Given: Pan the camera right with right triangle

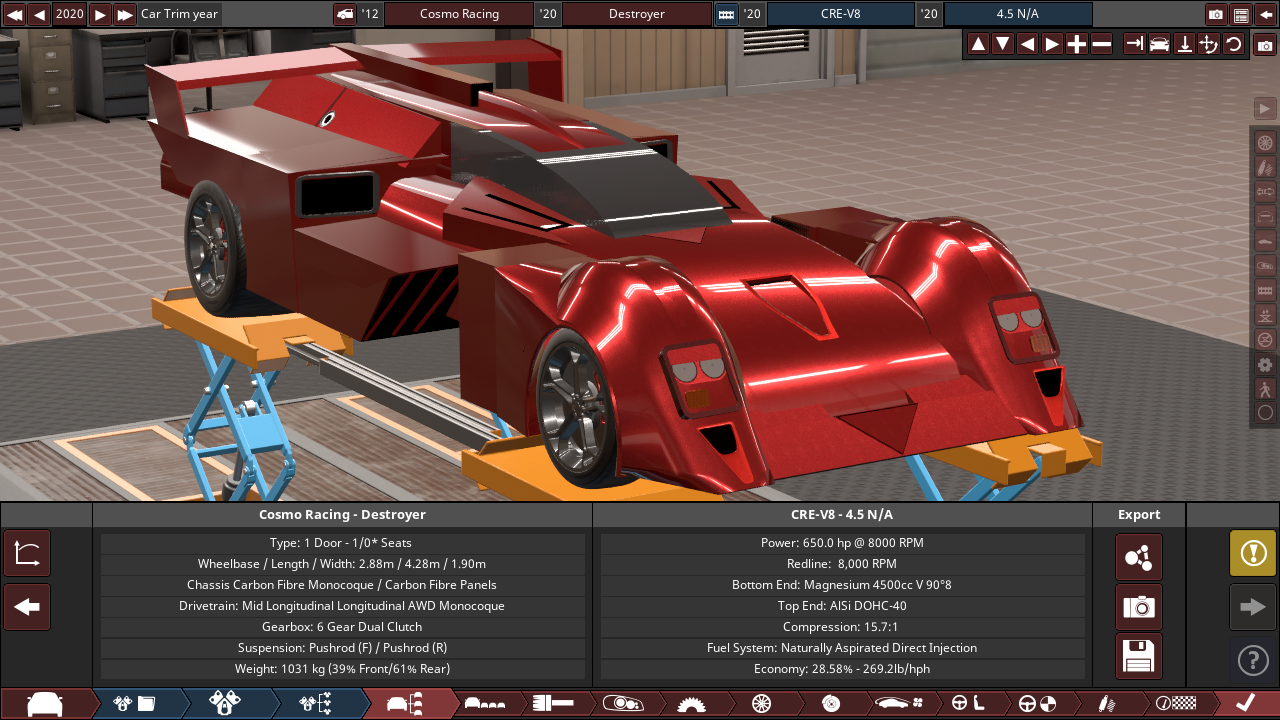Looking at the screenshot, I should [x=1052, y=44].
